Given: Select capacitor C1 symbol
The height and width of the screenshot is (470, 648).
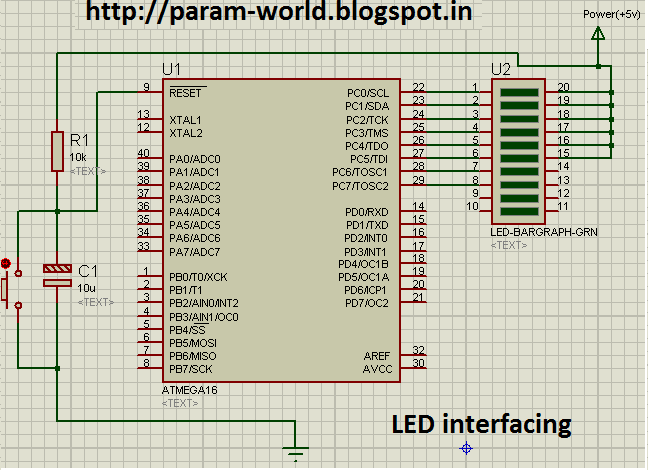Looking at the screenshot, I should pos(57,276).
